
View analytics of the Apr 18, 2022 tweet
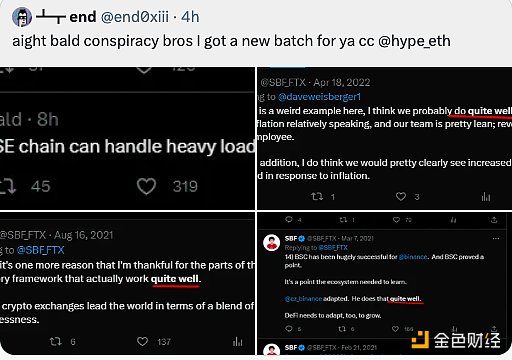tap(486, 196)
